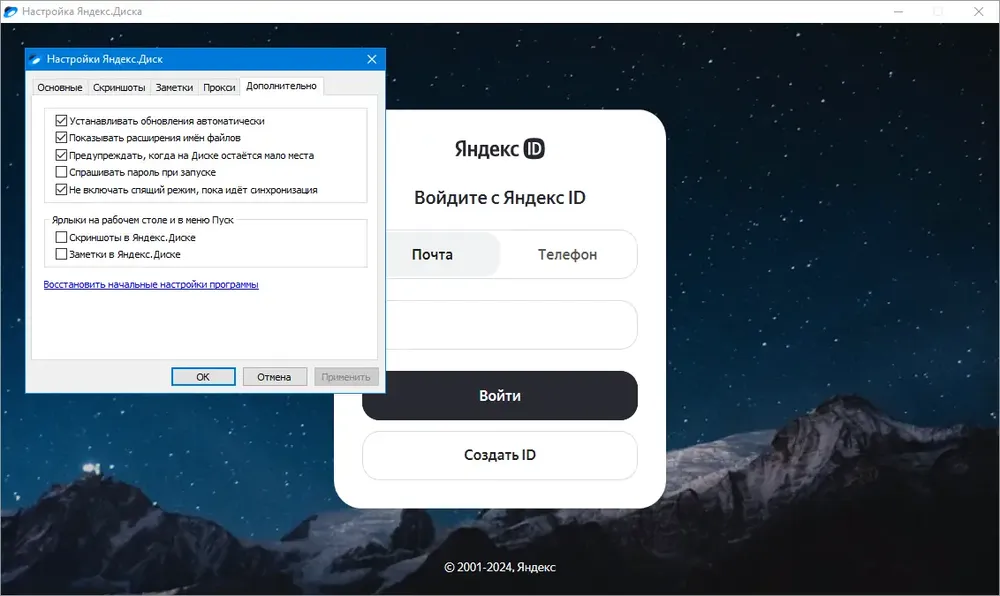
Task: Toggle low disk space warning checkbox
Action: coord(61,155)
